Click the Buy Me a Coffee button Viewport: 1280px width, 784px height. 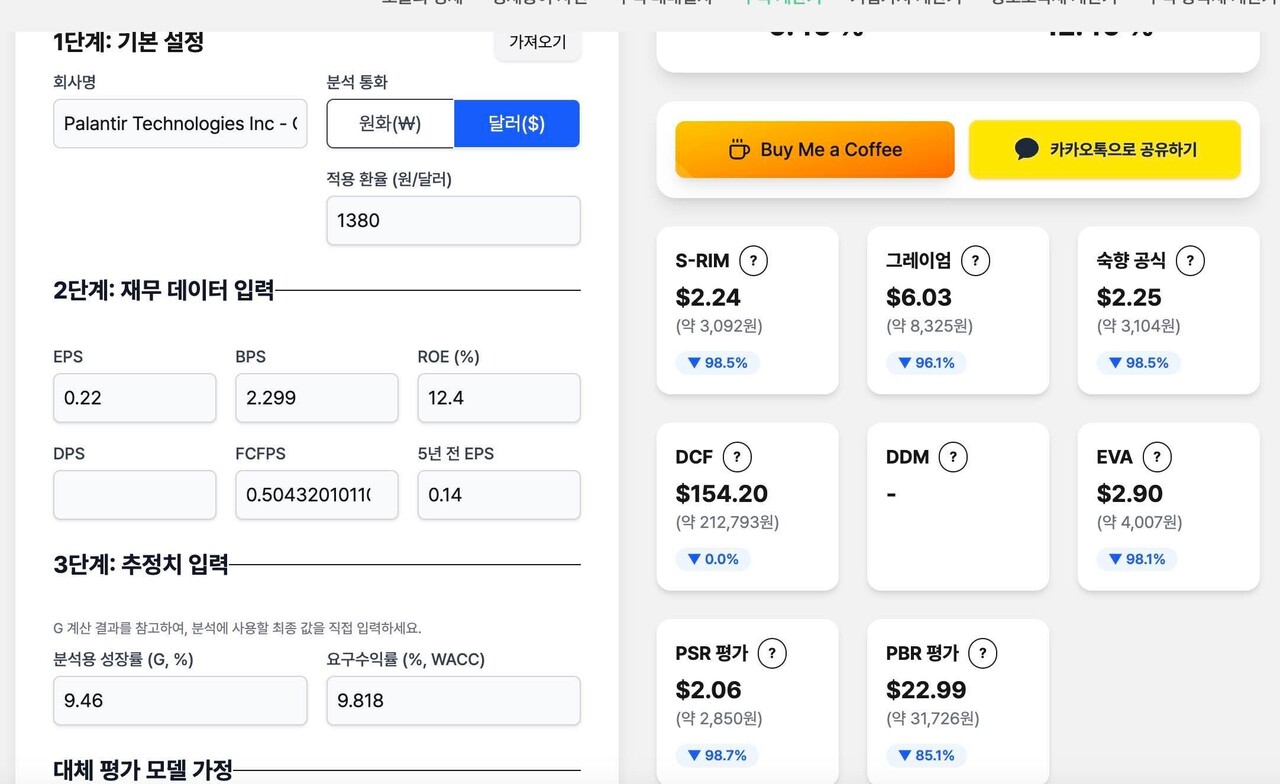[814, 150]
